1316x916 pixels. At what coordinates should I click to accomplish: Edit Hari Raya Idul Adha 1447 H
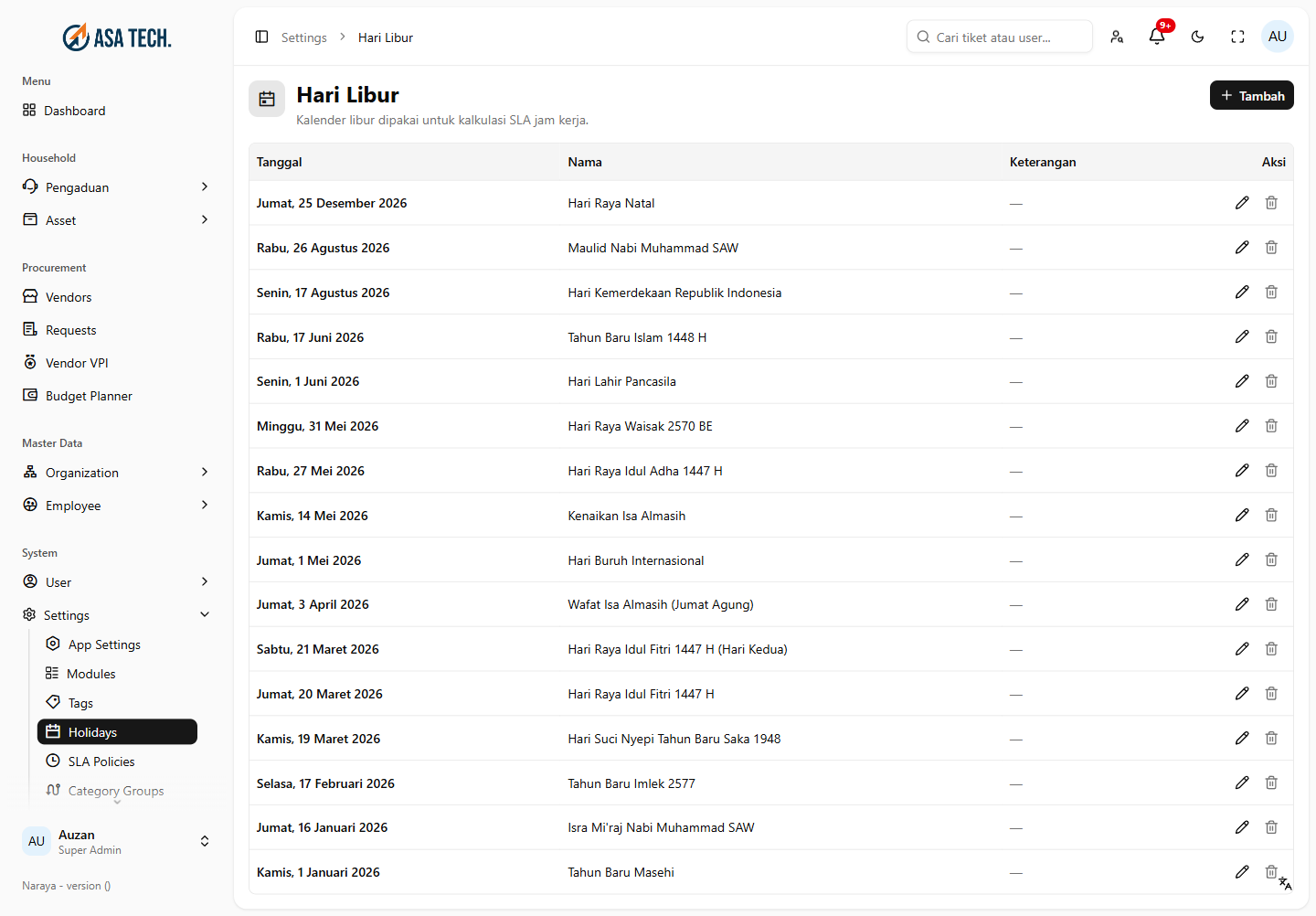[1242, 471]
